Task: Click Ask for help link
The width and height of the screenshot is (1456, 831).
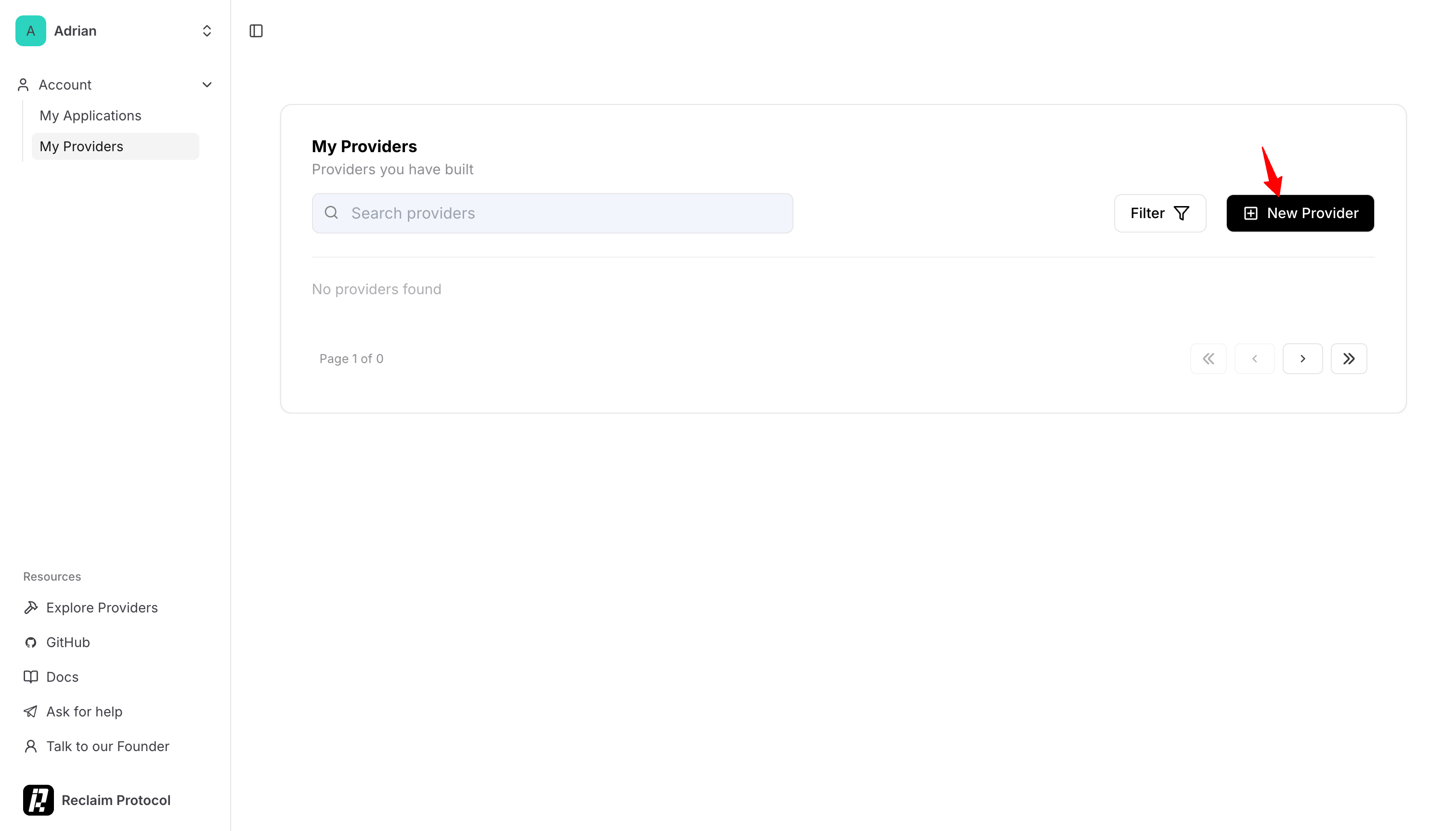Action: pos(84,712)
